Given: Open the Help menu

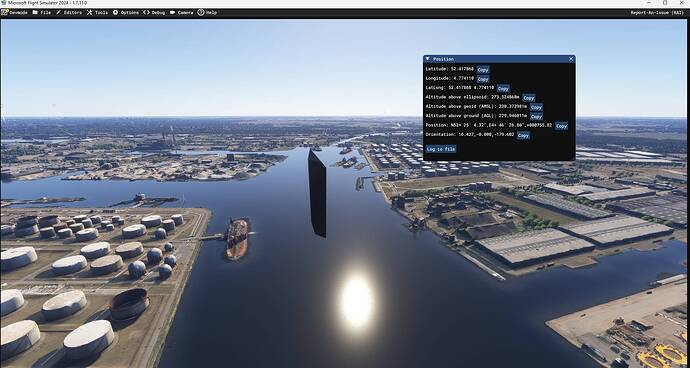Looking at the screenshot, I should click(207, 12).
